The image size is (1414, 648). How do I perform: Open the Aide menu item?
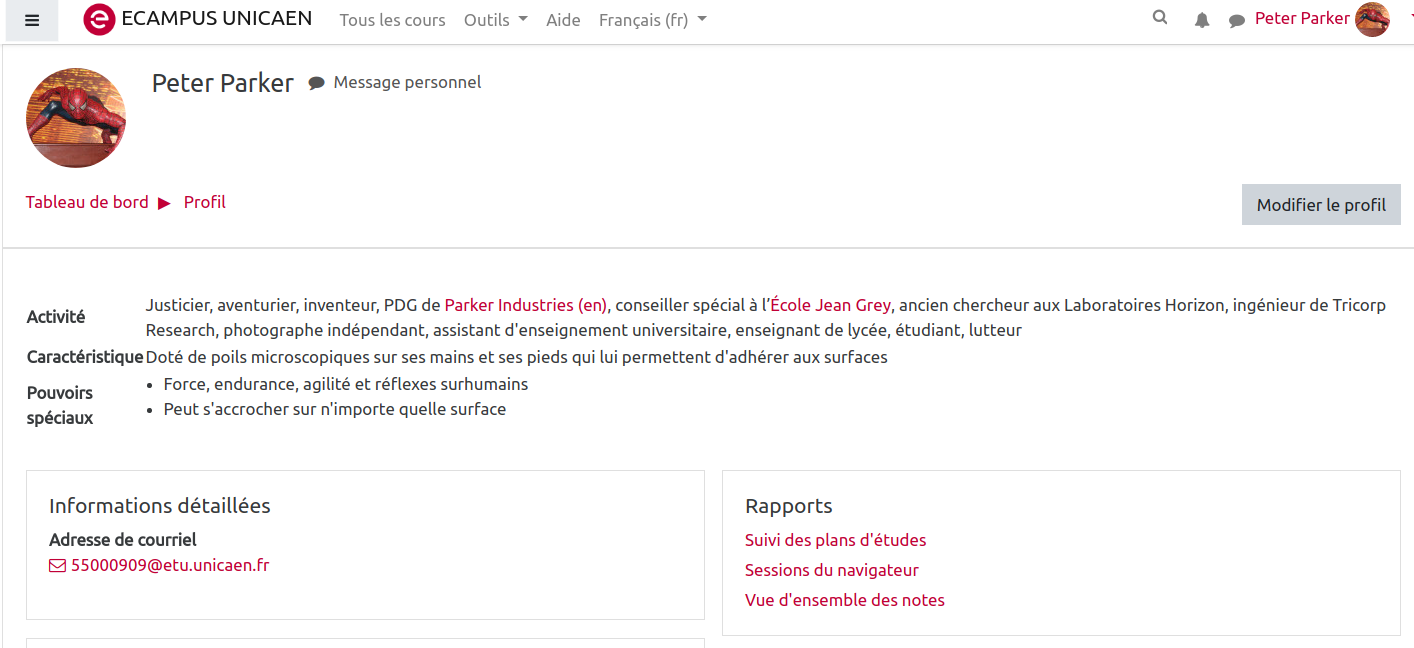[x=563, y=20]
